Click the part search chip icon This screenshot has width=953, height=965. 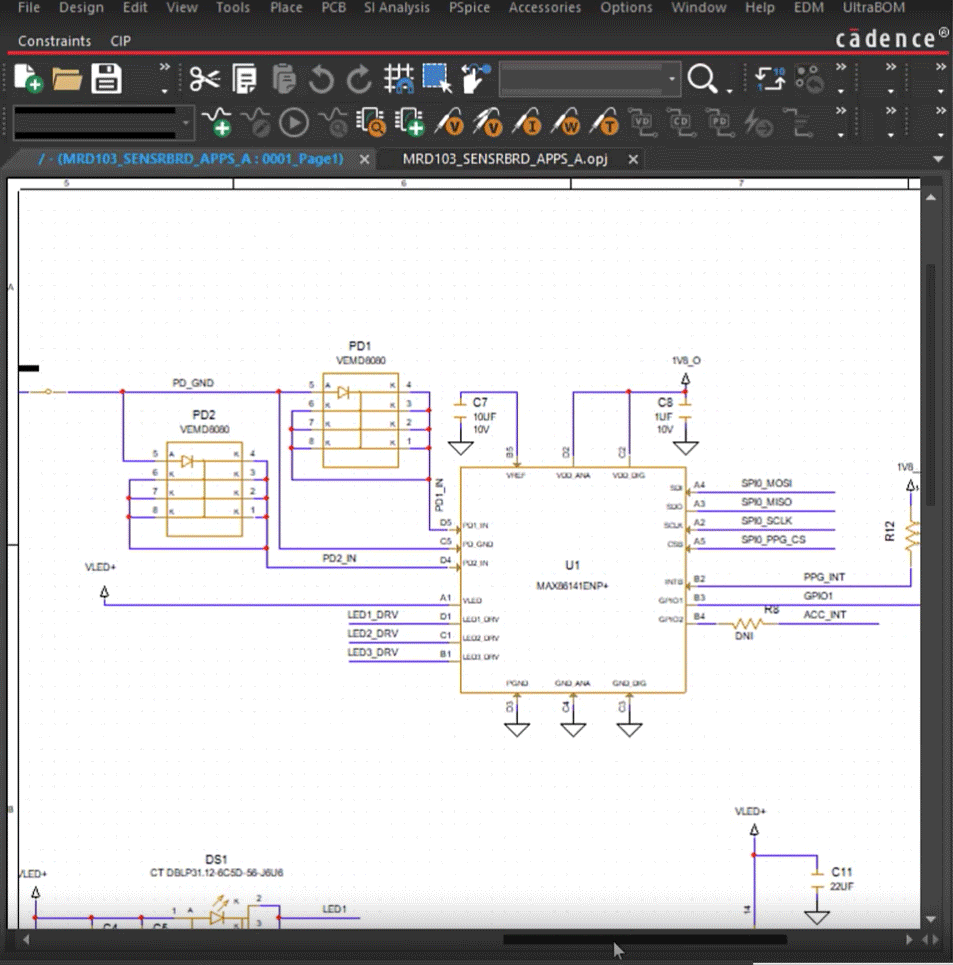[x=371, y=122]
